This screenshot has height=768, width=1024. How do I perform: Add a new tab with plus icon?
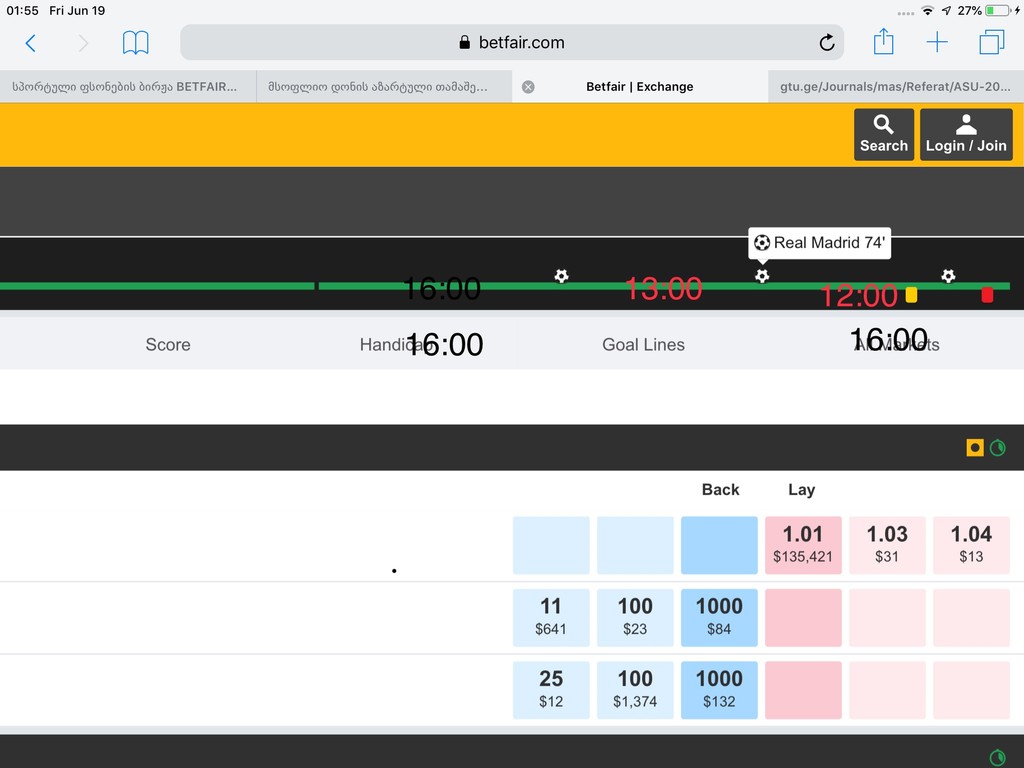(x=936, y=42)
